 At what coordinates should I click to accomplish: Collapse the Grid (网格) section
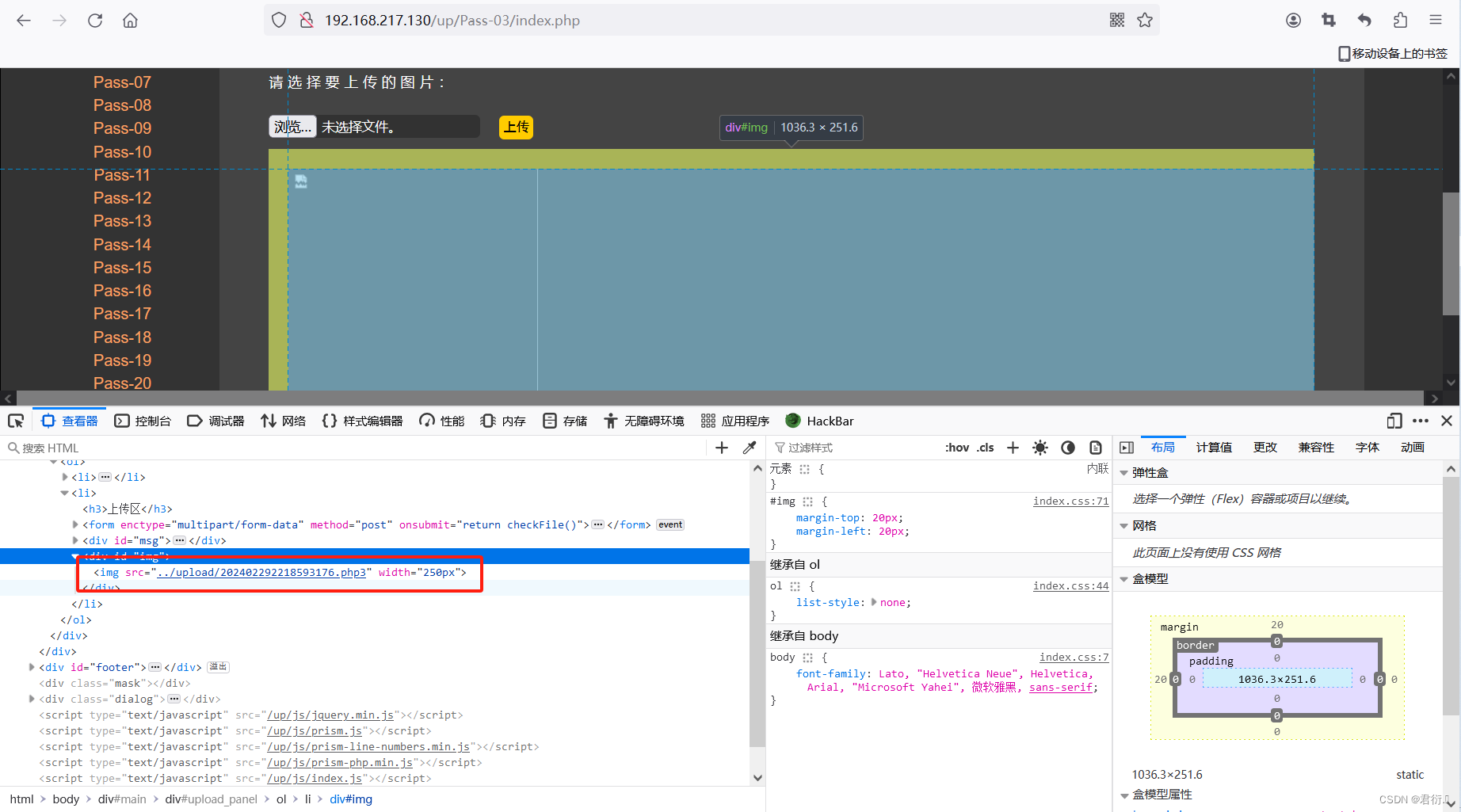pos(1123,526)
